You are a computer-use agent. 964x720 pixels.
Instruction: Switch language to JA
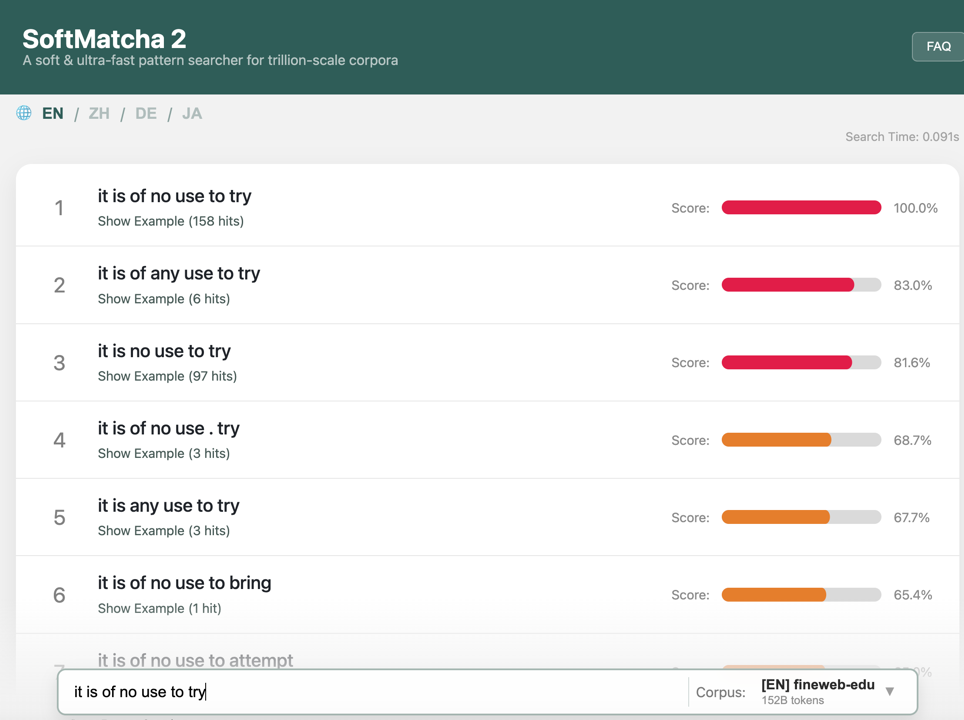[x=192, y=113]
